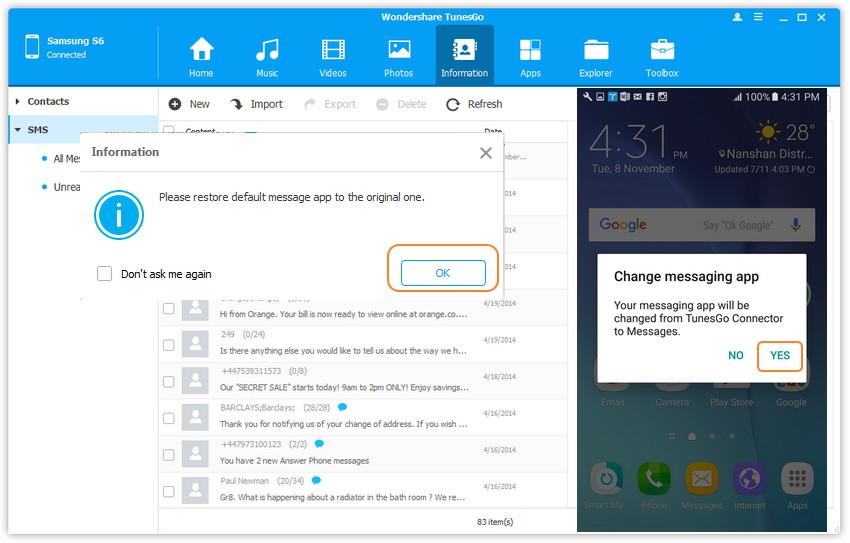Image resolution: width=850 pixels, height=543 pixels.
Task: Tap NO on Change messaging app prompt
Action: pyautogui.click(x=736, y=356)
